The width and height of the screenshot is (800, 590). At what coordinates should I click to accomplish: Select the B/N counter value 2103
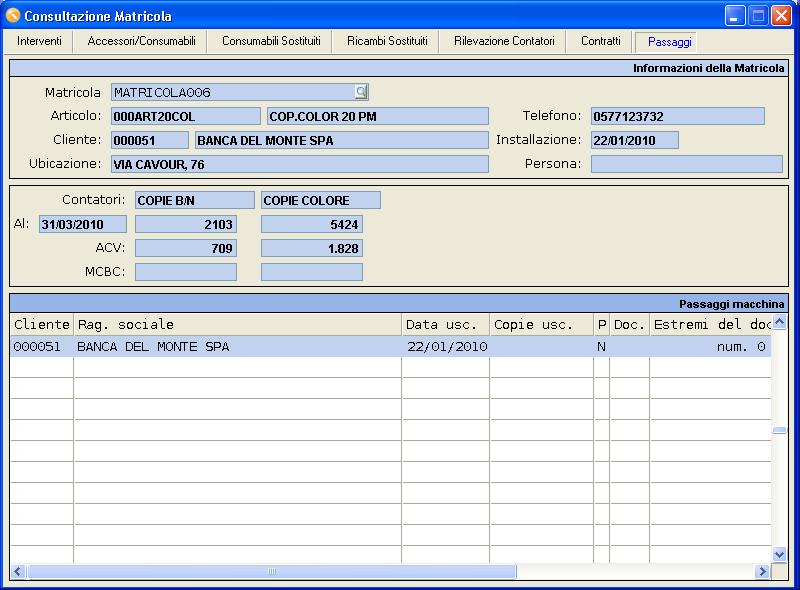pos(186,224)
